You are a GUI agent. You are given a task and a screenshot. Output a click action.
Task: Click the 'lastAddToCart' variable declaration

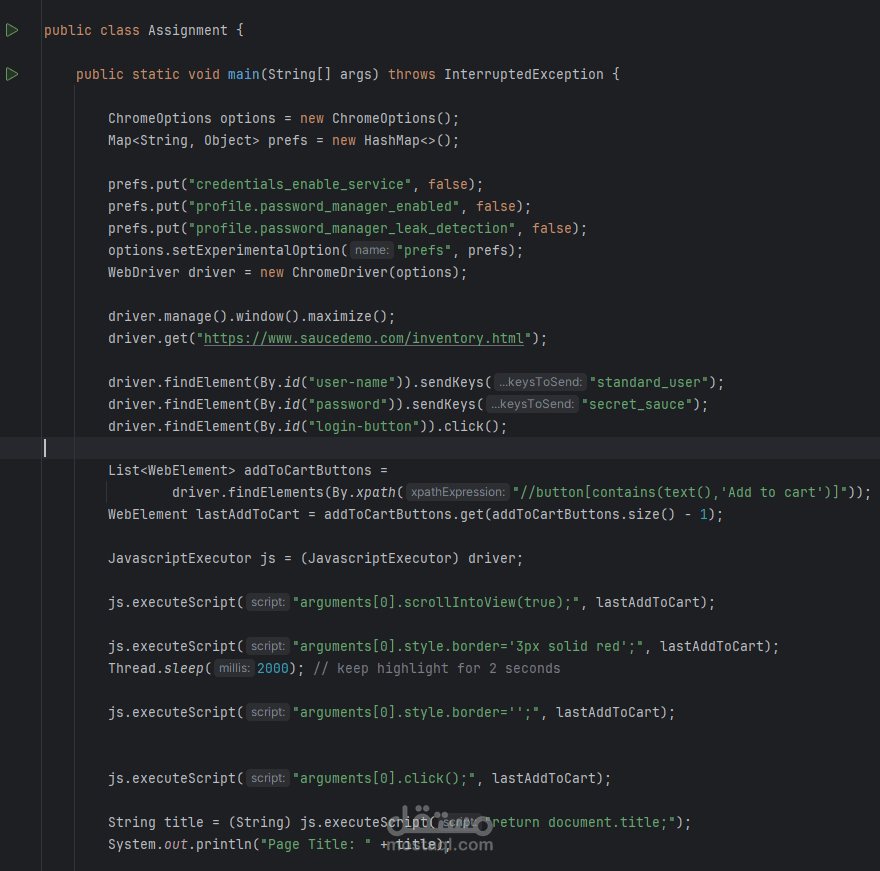click(248, 514)
